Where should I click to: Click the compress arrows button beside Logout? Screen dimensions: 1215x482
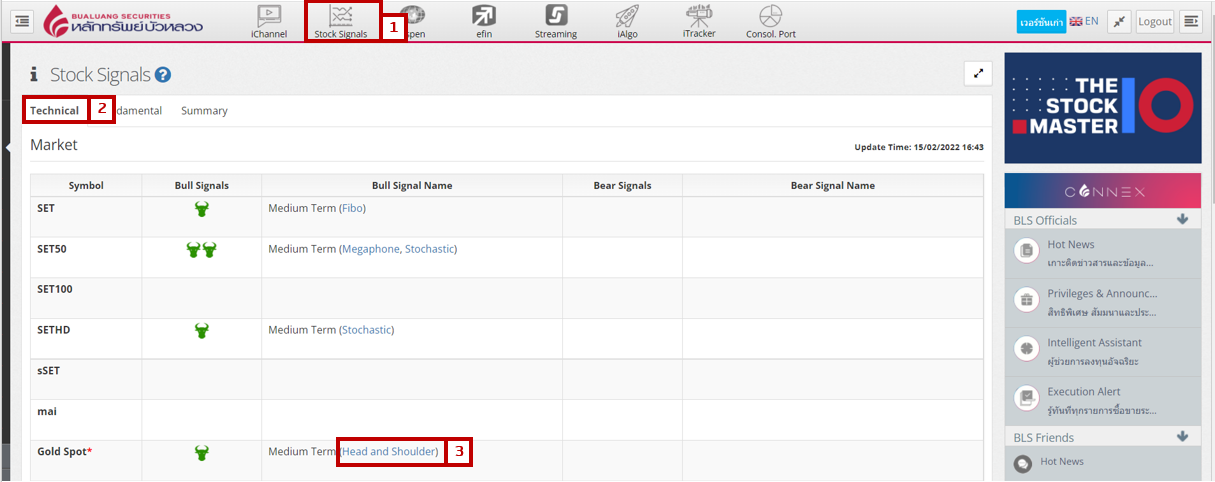click(1118, 21)
